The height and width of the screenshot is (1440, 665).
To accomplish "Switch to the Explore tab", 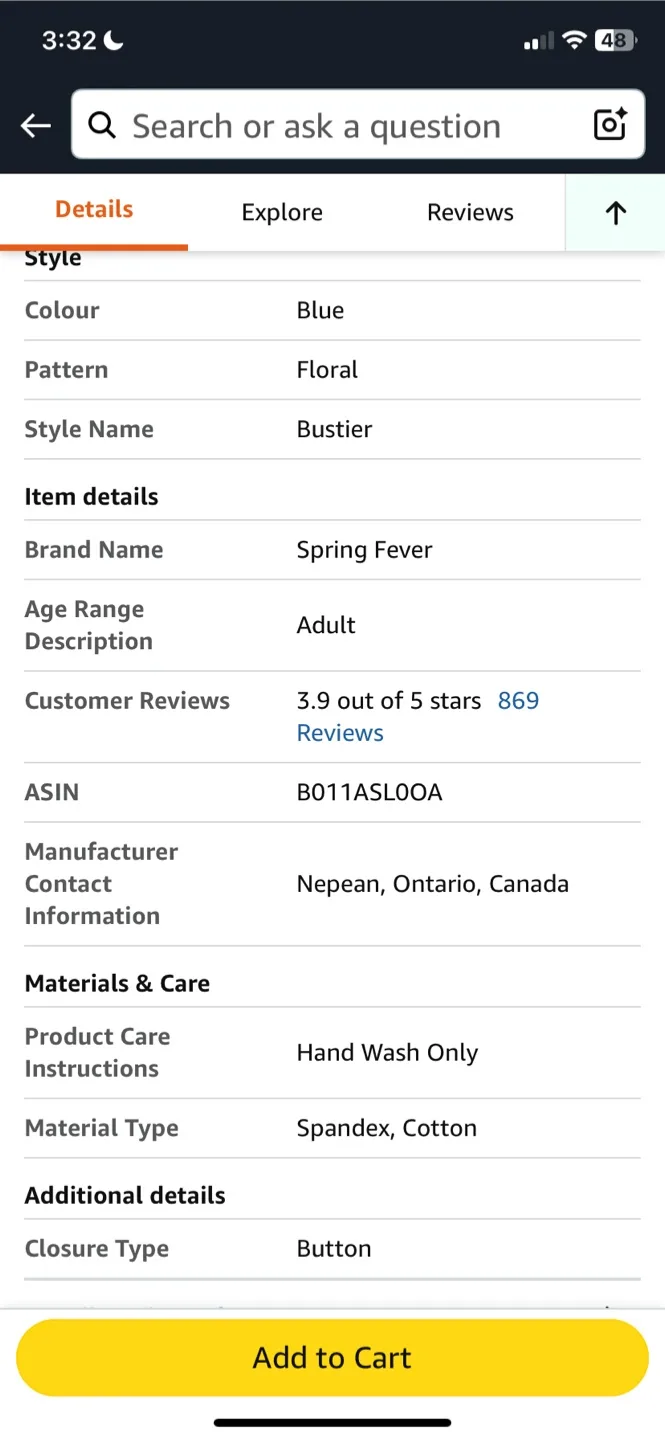I will tap(282, 212).
